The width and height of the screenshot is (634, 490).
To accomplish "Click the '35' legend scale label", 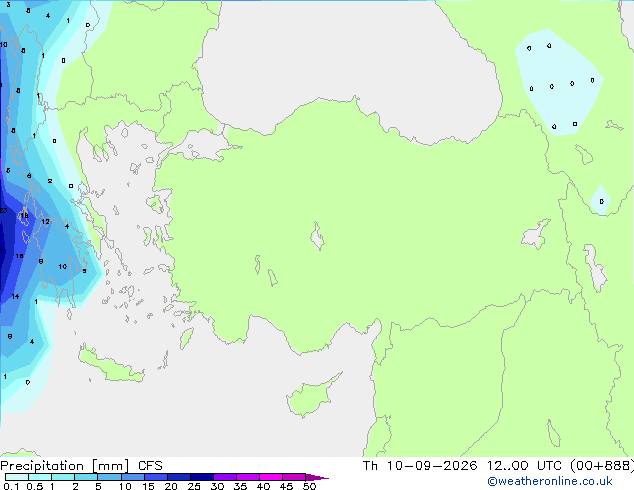I will [x=240, y=486].
